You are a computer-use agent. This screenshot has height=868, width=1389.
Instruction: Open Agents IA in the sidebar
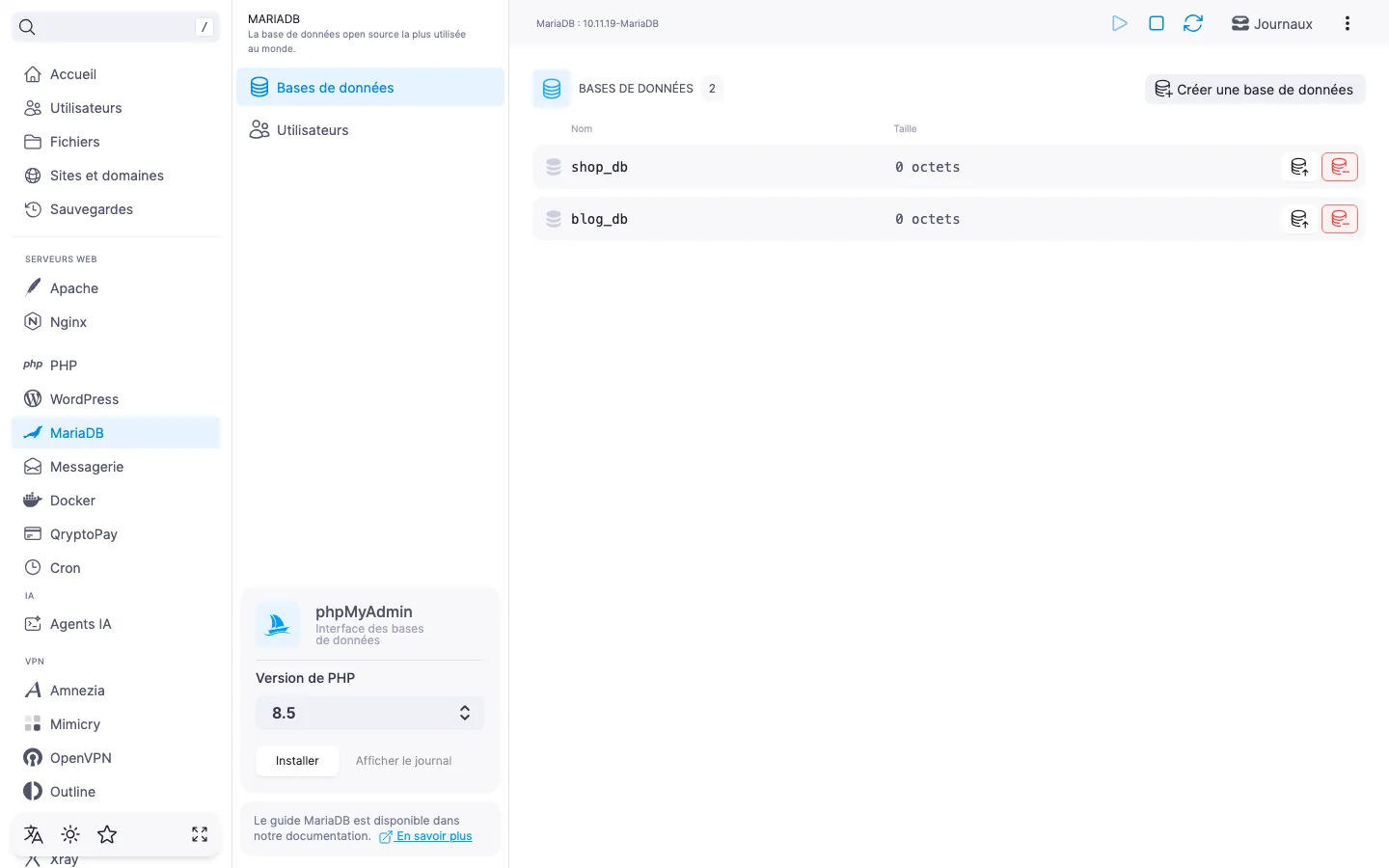pyautogui.click(x=116, y=624)
